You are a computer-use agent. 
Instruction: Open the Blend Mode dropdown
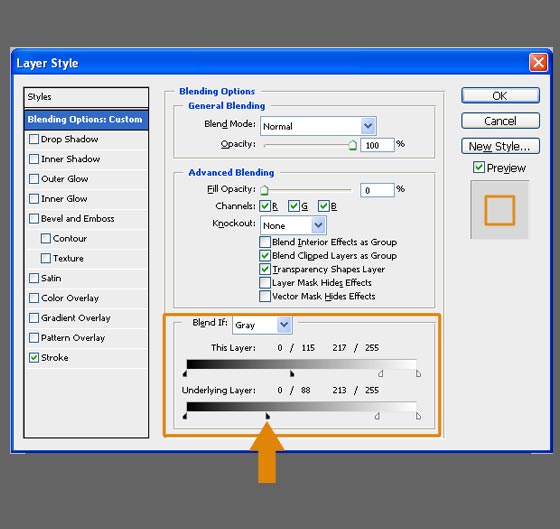pos(318,126)
